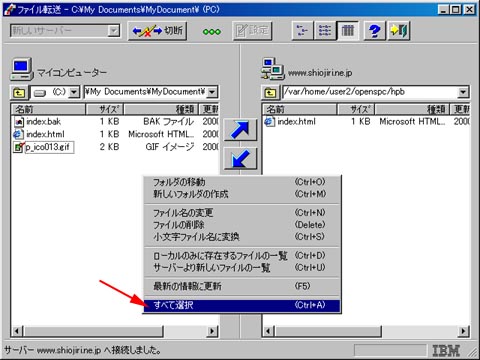Click the exit door icon

click(399, 31)
